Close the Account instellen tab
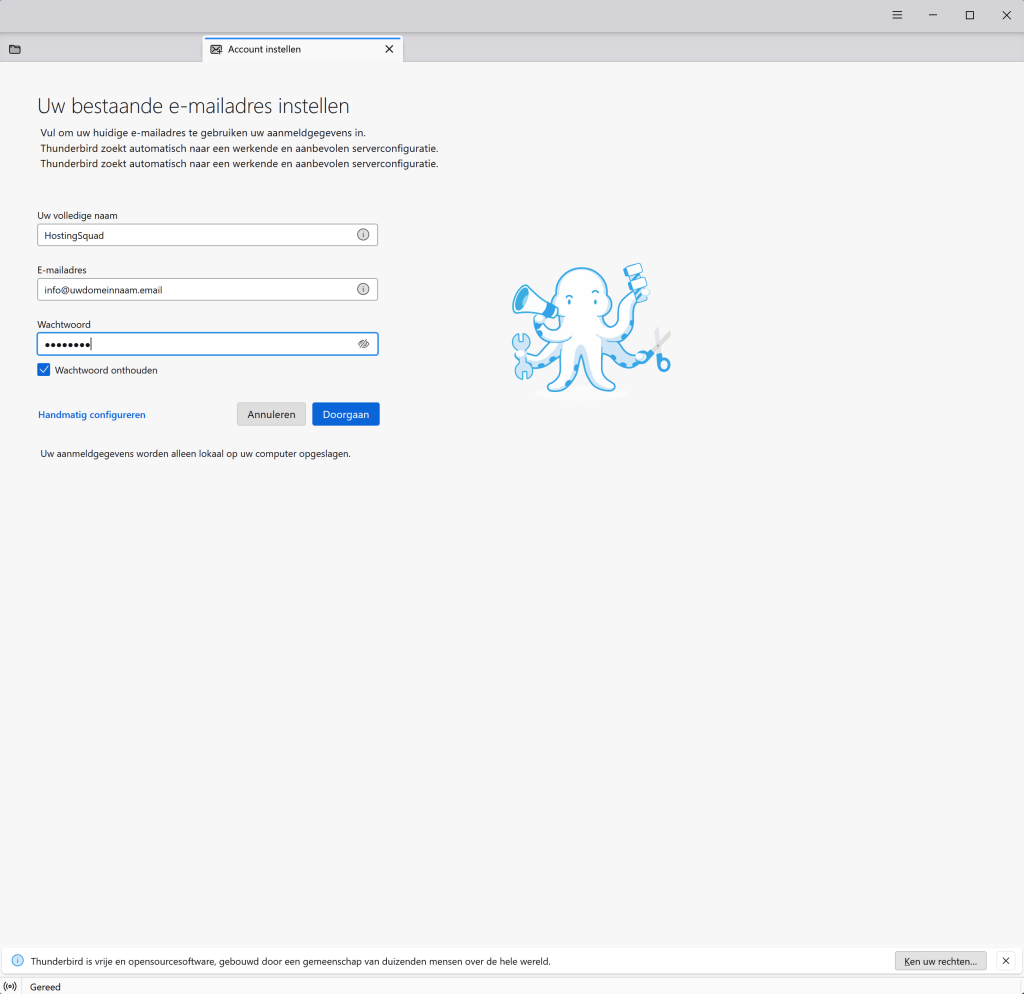The height and width of the screenshot is (994, 1024). (x=389, y=49)
